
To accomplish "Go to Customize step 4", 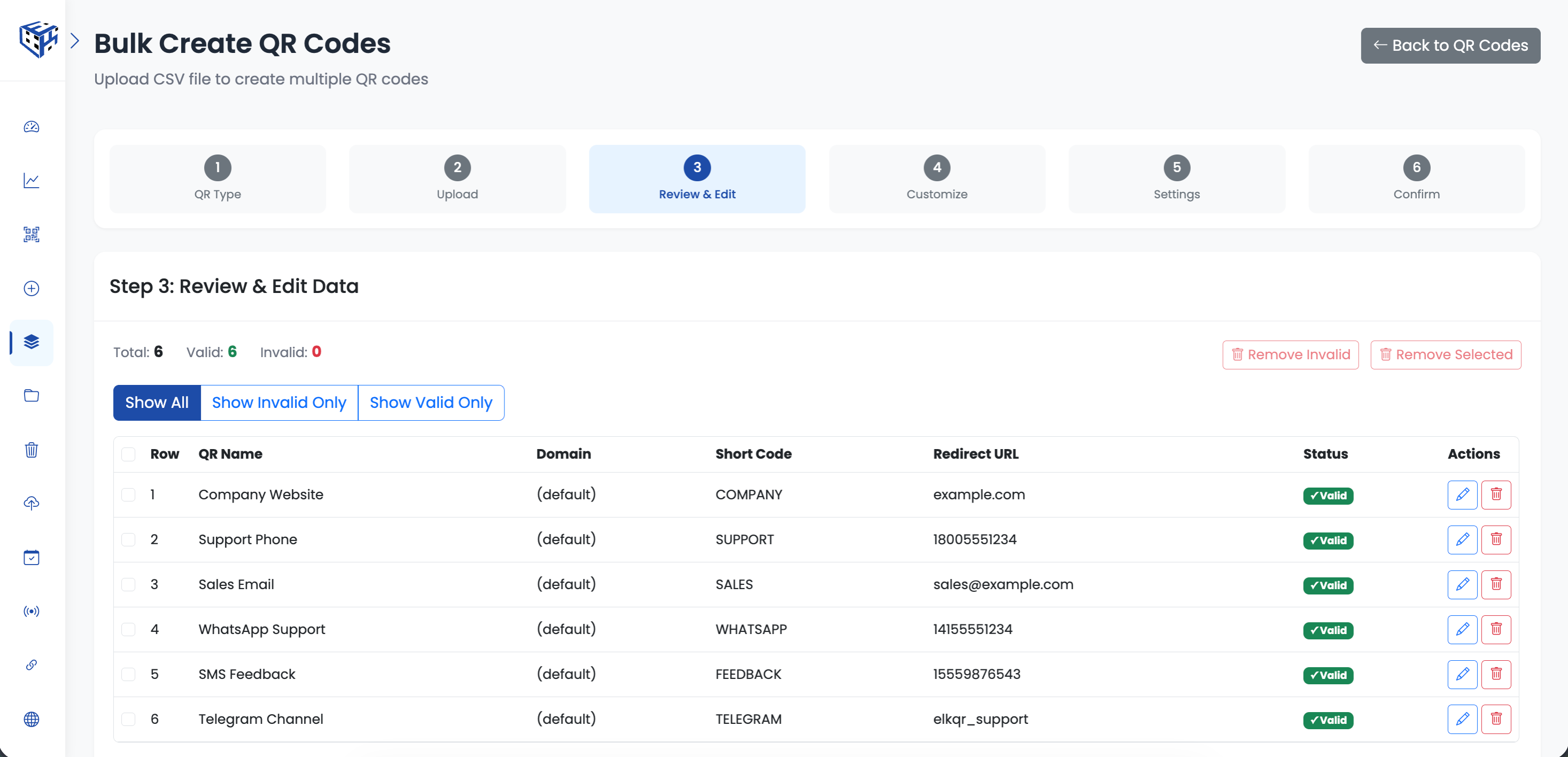I will [936, 179].
